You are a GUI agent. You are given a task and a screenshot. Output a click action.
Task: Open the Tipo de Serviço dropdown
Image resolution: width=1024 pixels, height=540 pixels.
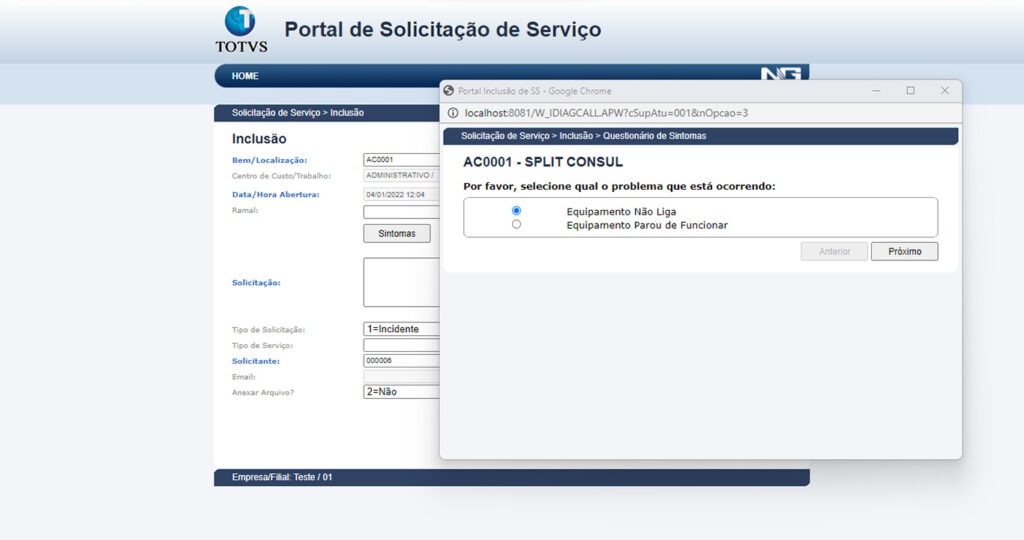point(402,345)
